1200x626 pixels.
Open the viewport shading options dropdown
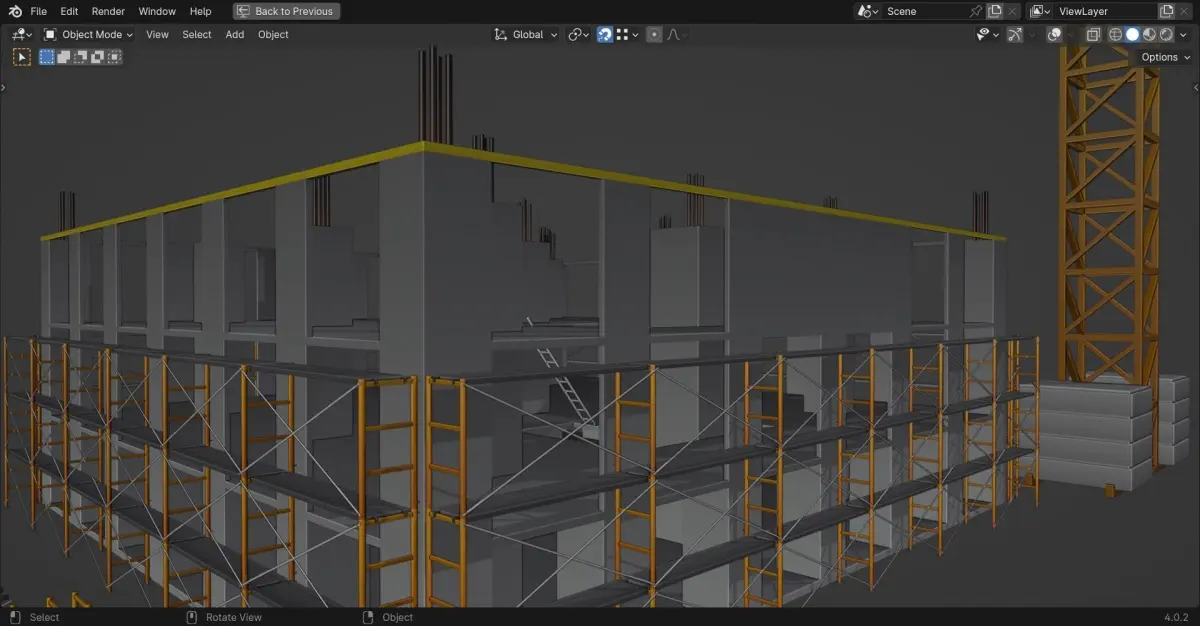(x=1184, y=34)
